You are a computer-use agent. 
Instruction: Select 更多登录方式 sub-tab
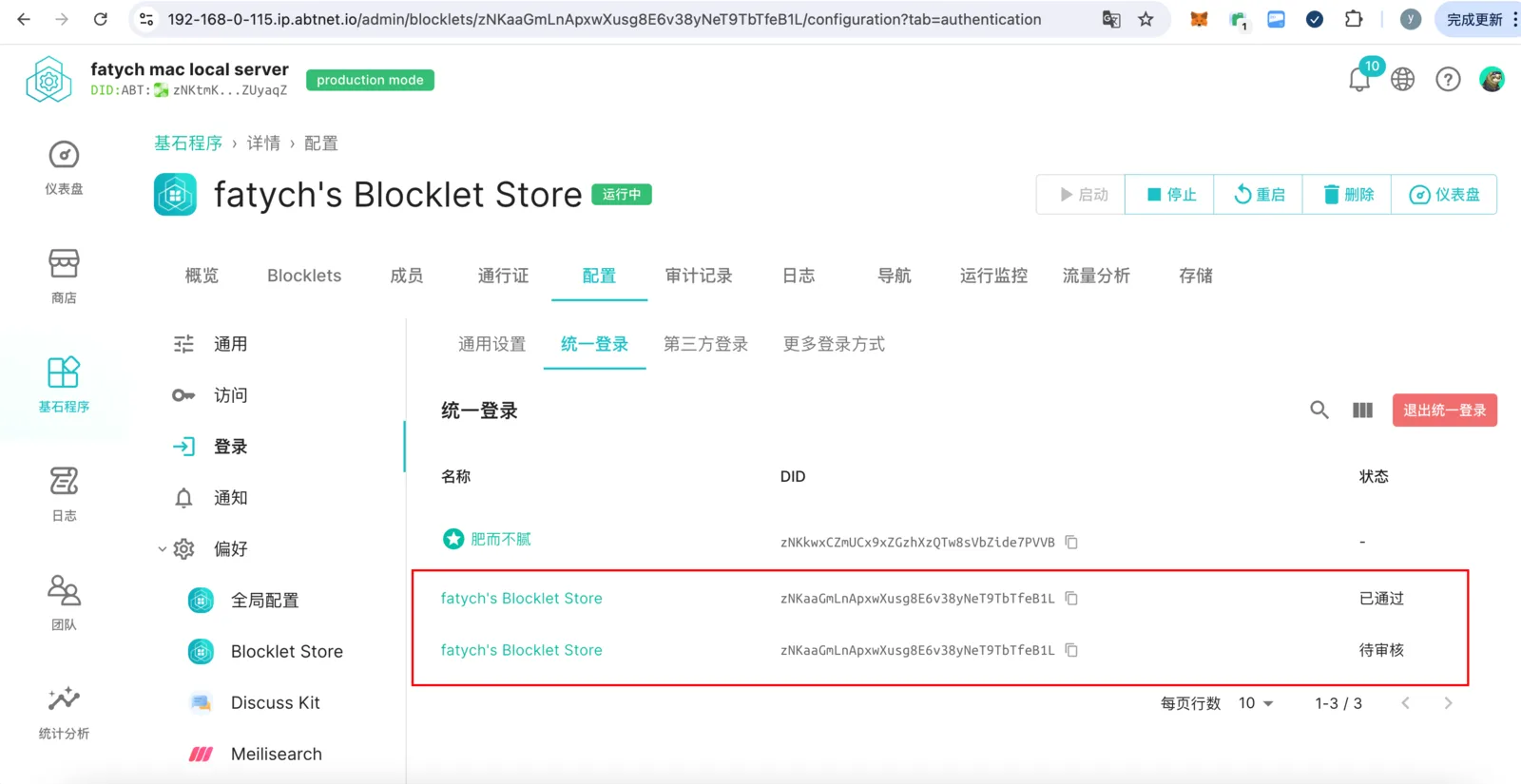click(834, 344)
